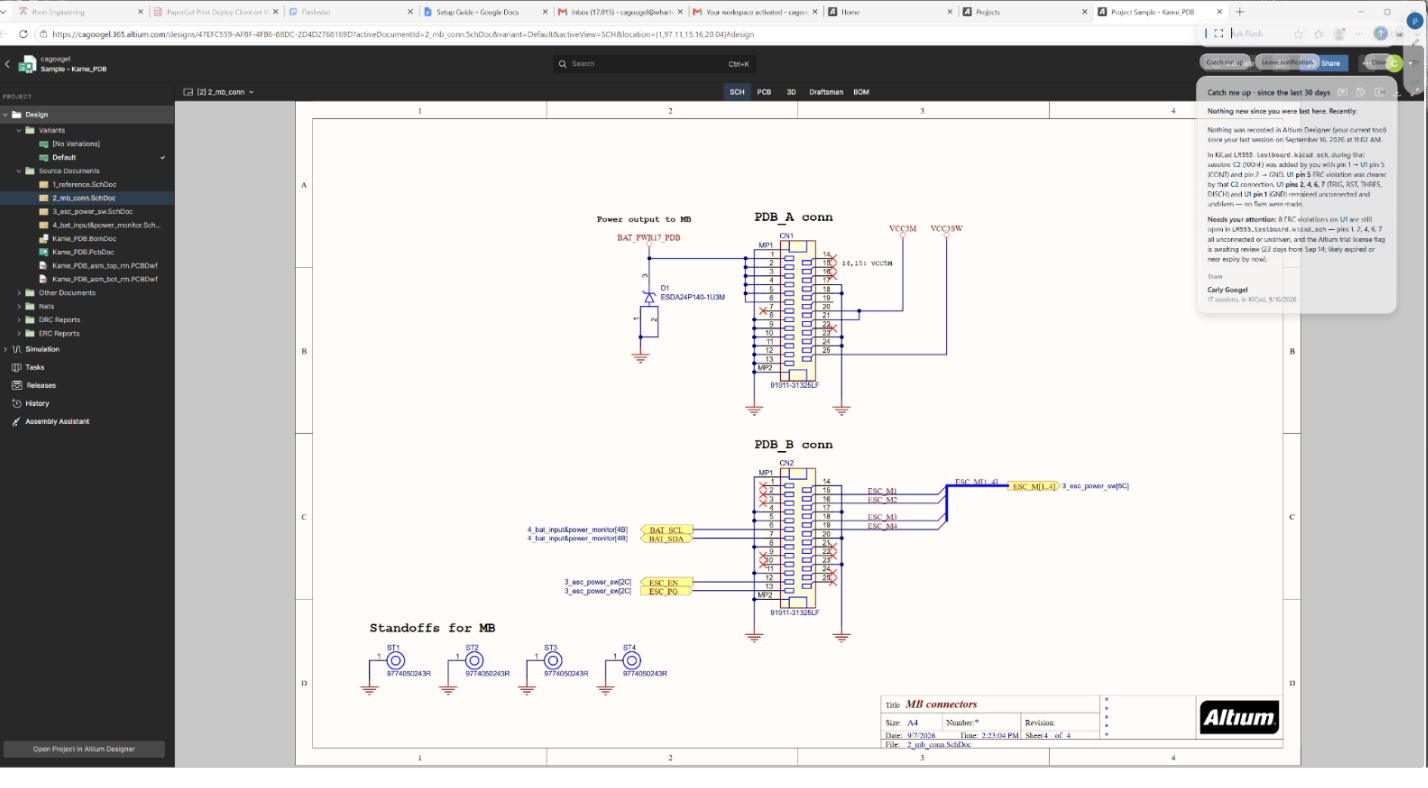Expand the Simulation section
Screen dimensions: 1428x788
tap(5, 349)
